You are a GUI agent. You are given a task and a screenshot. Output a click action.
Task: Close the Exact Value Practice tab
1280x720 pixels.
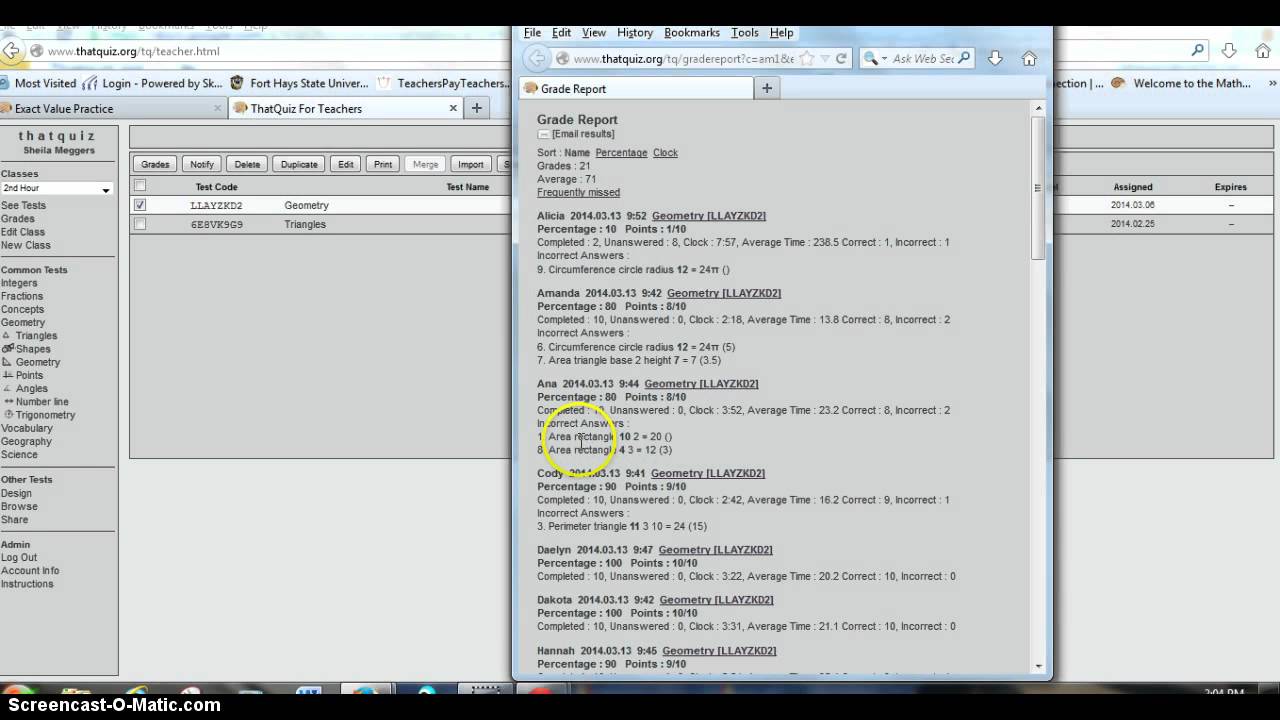(x=218, y=108)
